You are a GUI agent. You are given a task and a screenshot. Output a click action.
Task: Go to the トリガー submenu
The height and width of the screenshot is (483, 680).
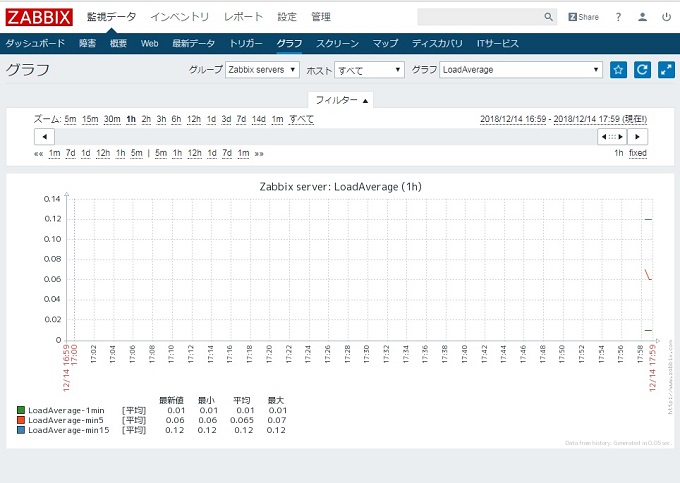[x=245, y=43]
